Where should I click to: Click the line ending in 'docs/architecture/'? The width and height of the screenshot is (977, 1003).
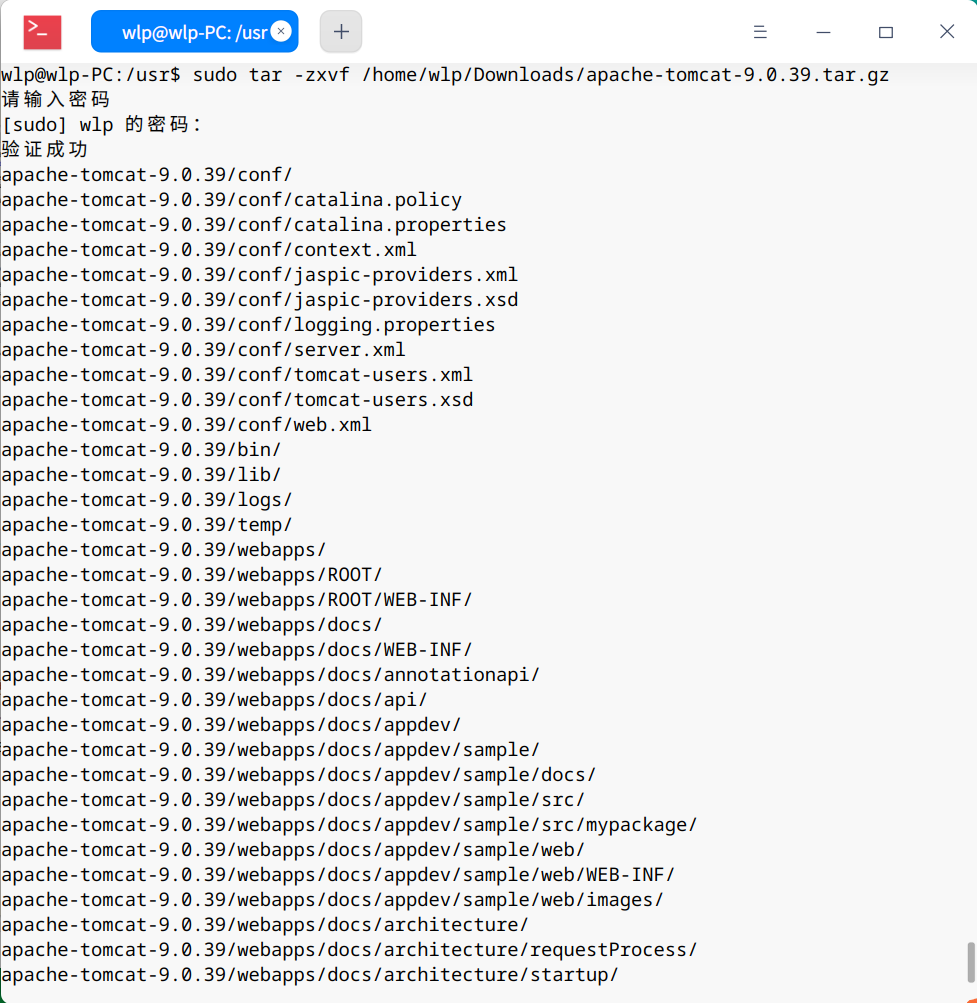click(265, 924)
